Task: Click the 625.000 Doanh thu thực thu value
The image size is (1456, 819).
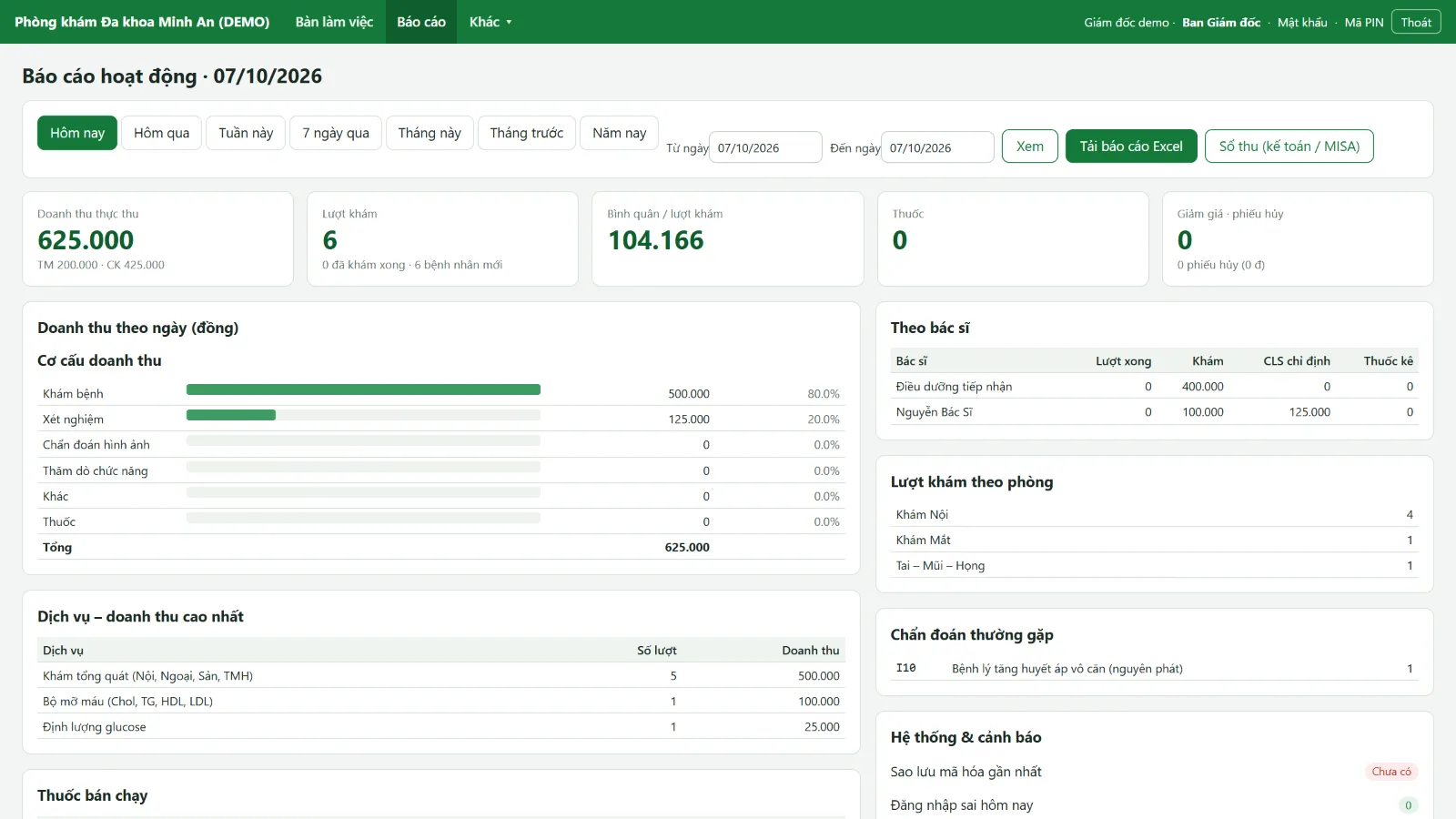Action: point(86,240)
